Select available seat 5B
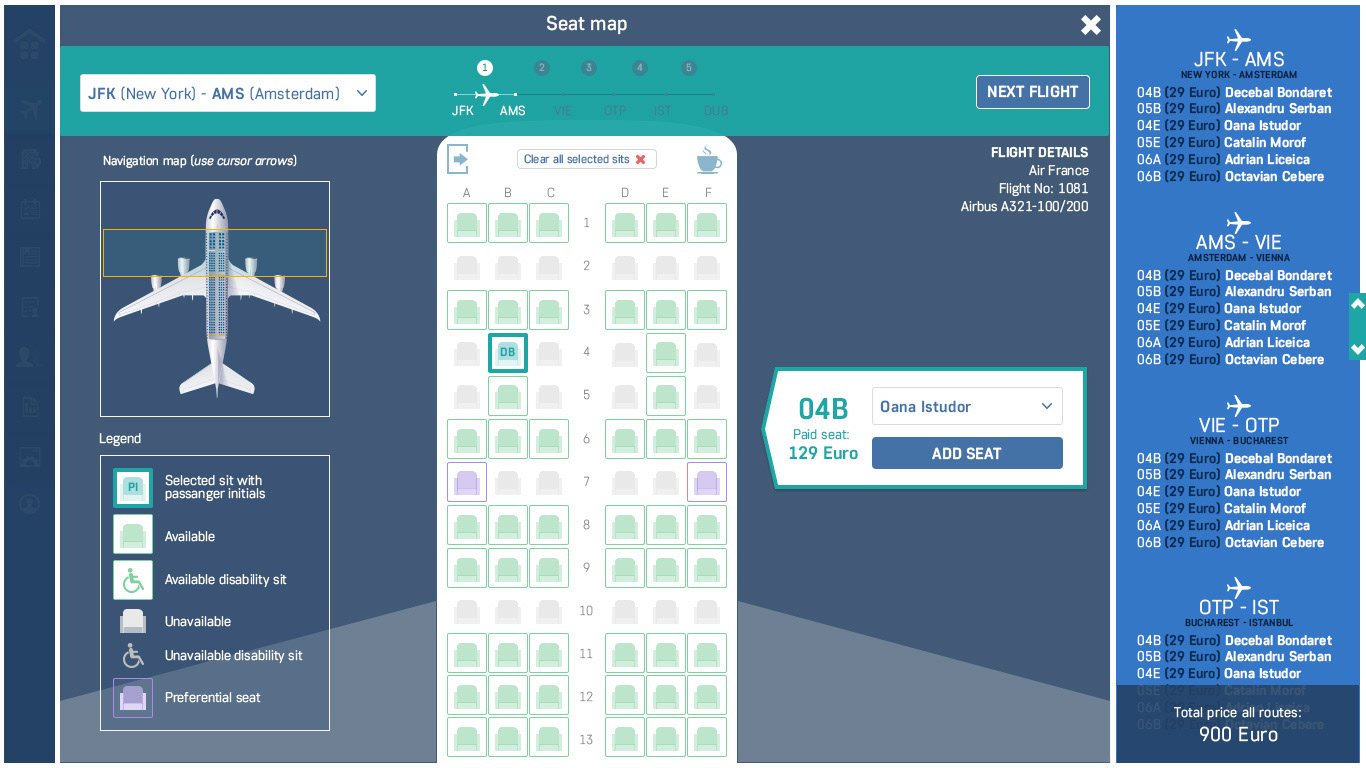1366x768 pixels. (x=508, y=396)
